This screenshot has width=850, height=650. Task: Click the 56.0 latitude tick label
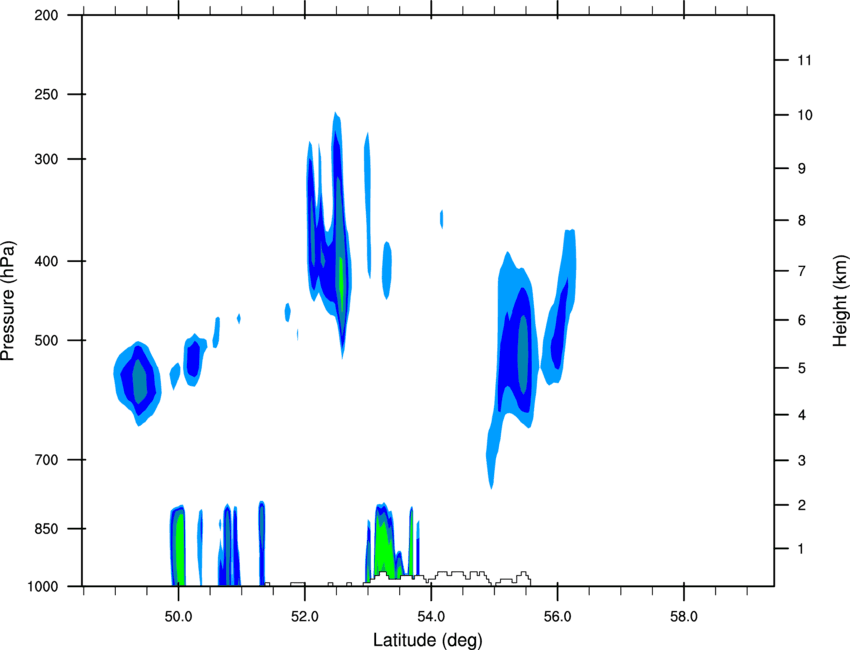(x=557, y=617)
